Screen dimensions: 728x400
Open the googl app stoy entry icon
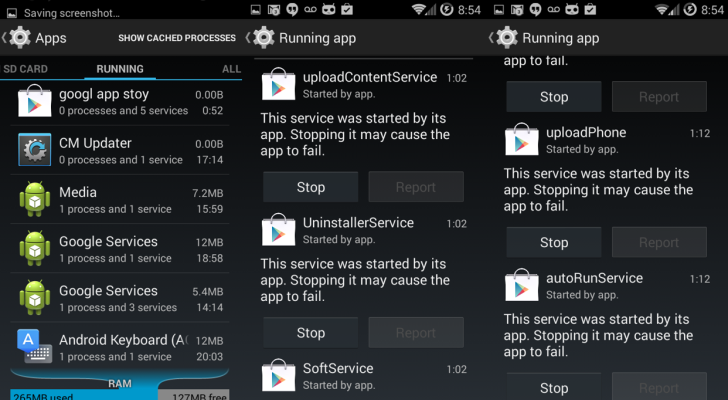tap(34, 101)
